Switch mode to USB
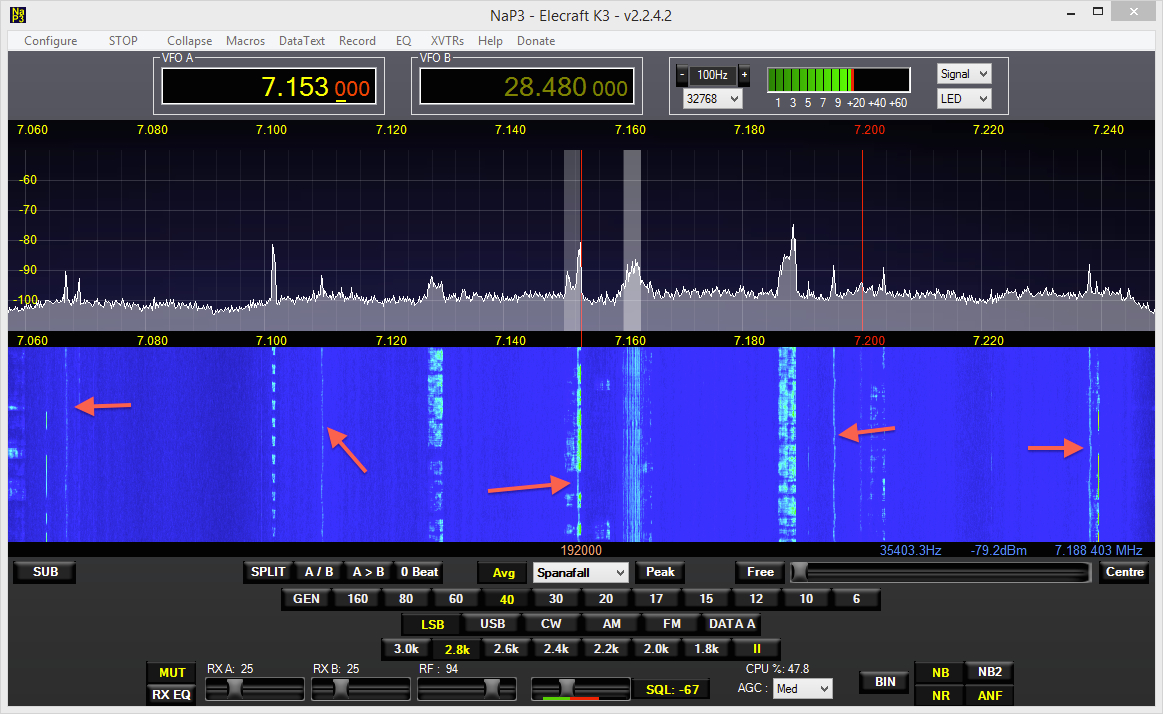Screen dimensions: 1163x714 pyautogui.click(x=493, y=624)
